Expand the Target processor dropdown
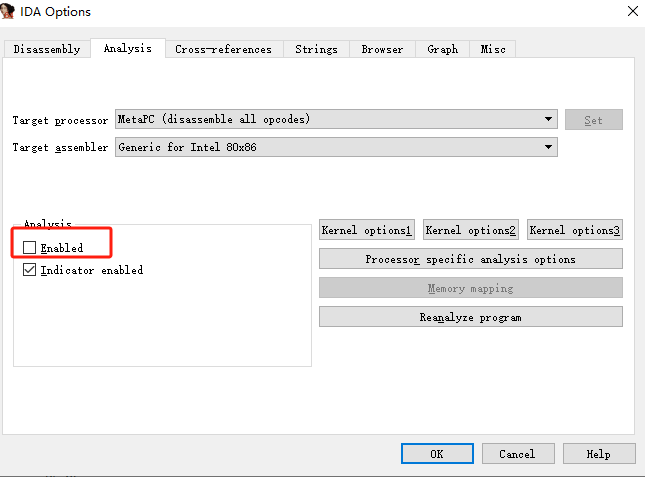 coord(549,120)
